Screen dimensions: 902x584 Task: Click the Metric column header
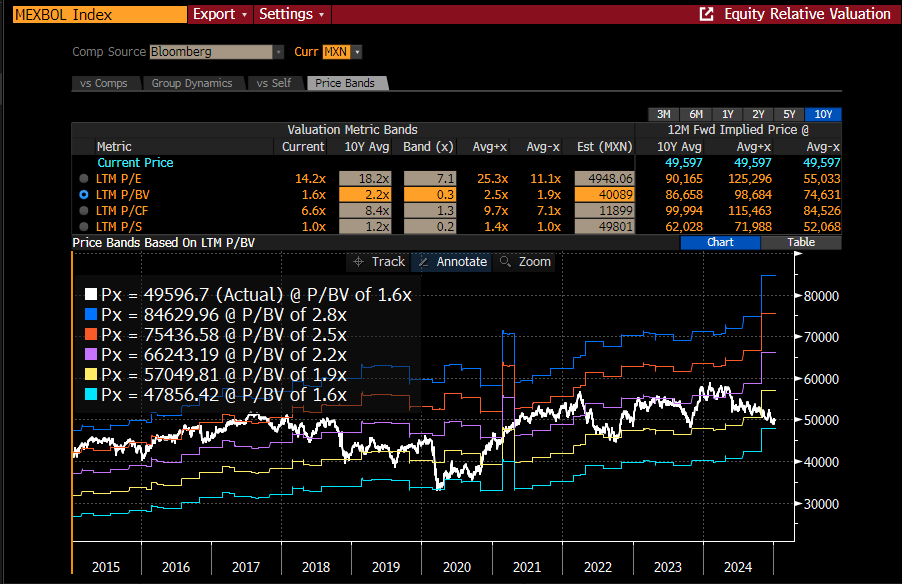click(x=114, y=147)
